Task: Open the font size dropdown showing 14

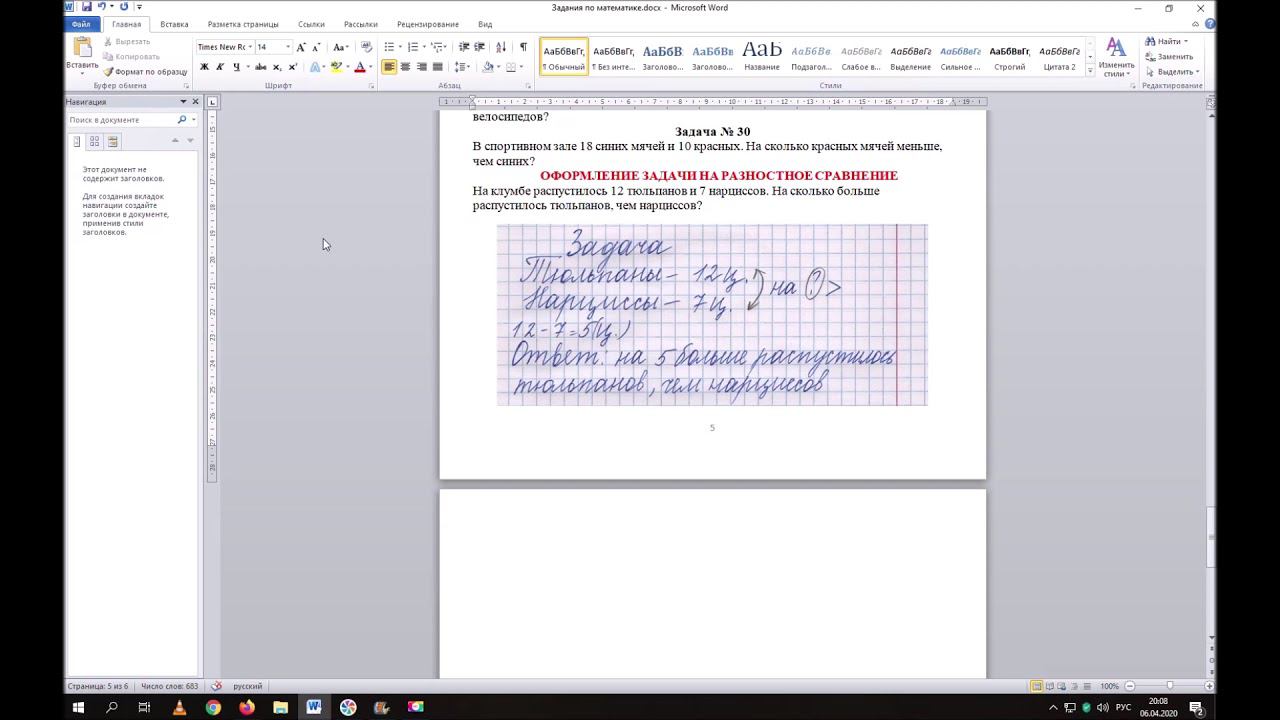Action: click(x=288, y=47)
